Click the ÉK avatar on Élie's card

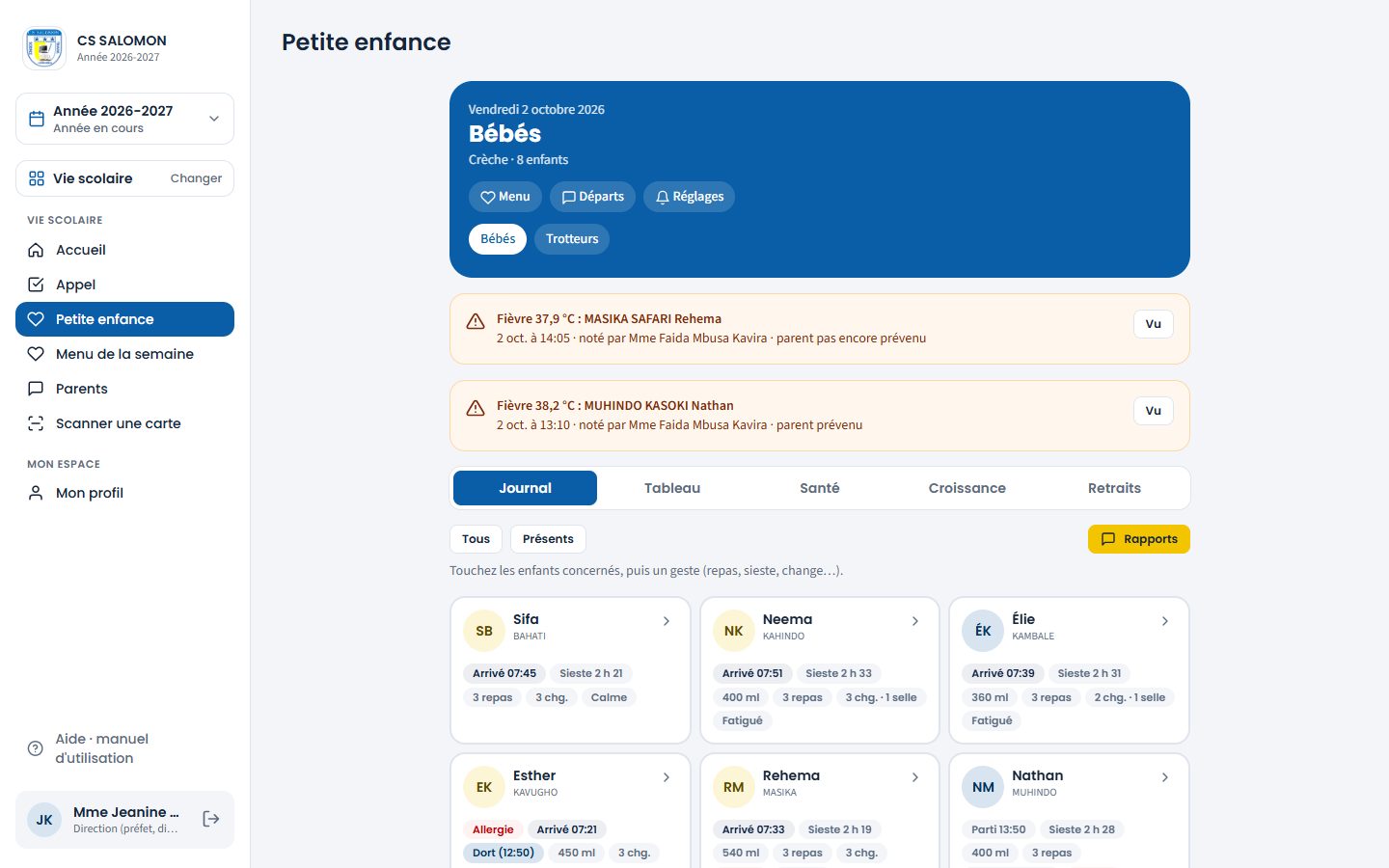[x=983, y=631]
